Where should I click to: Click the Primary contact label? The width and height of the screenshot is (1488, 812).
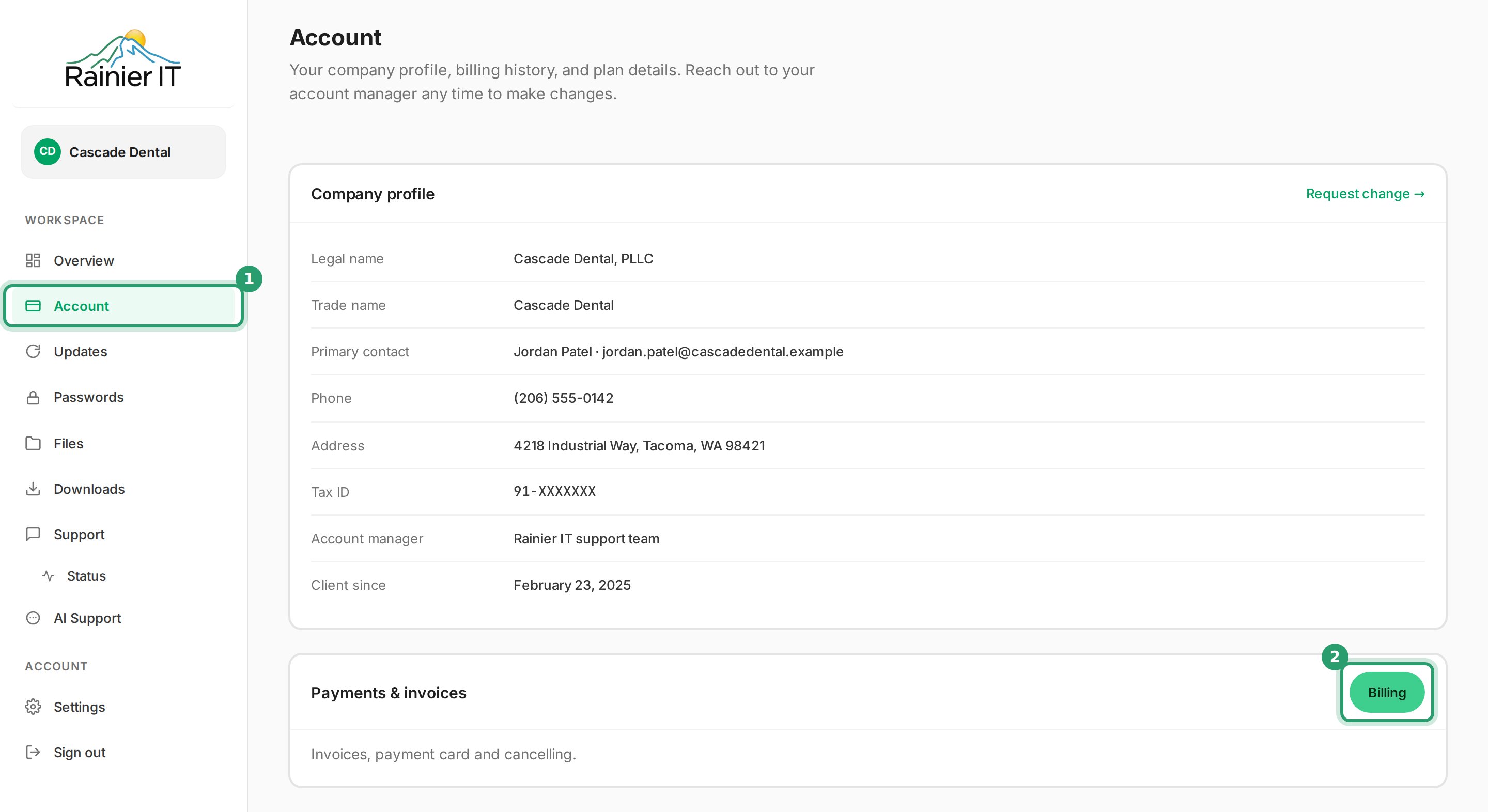tap(360, 352)
